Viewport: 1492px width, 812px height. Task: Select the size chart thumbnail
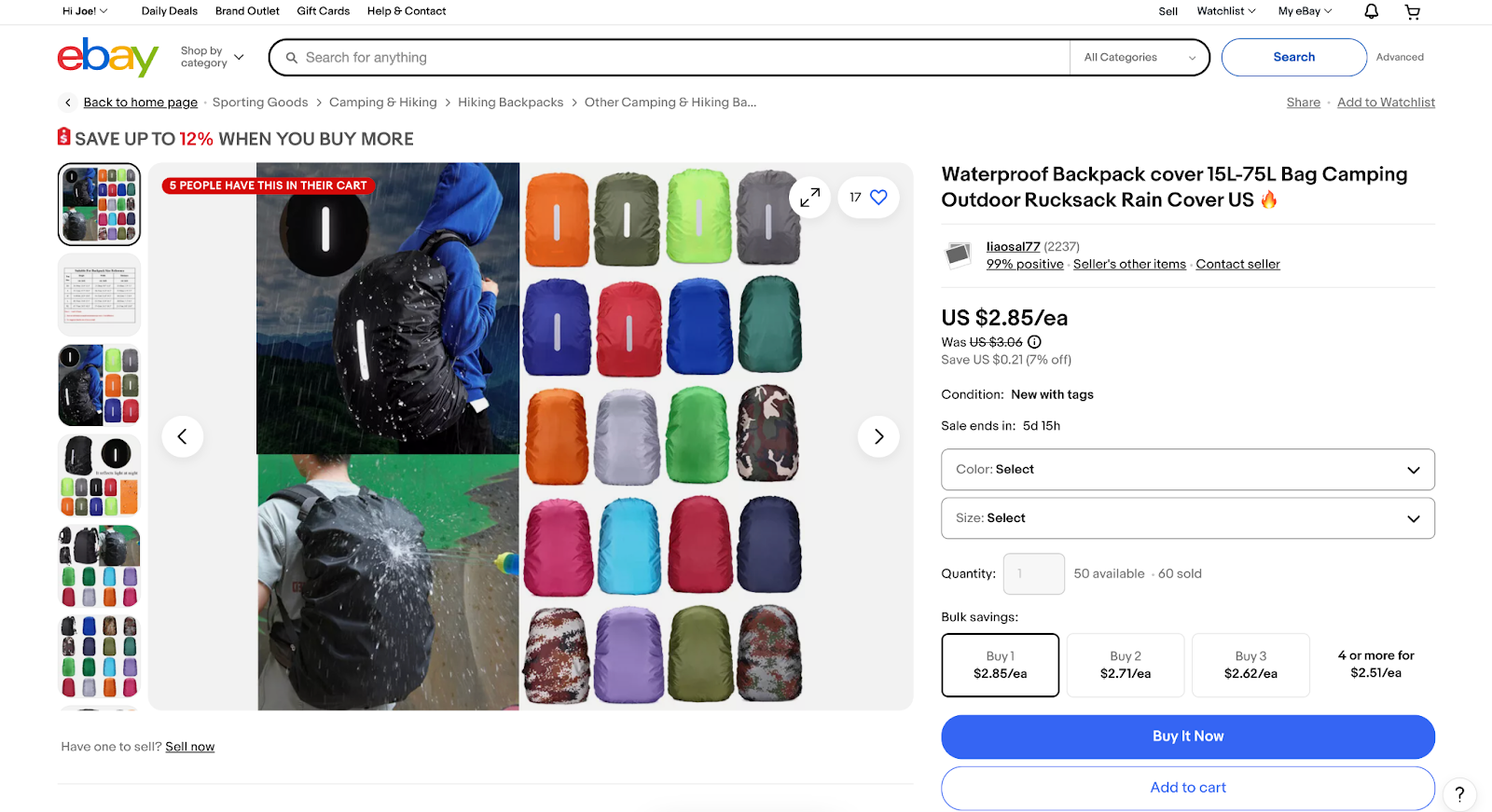pos(99,295)
